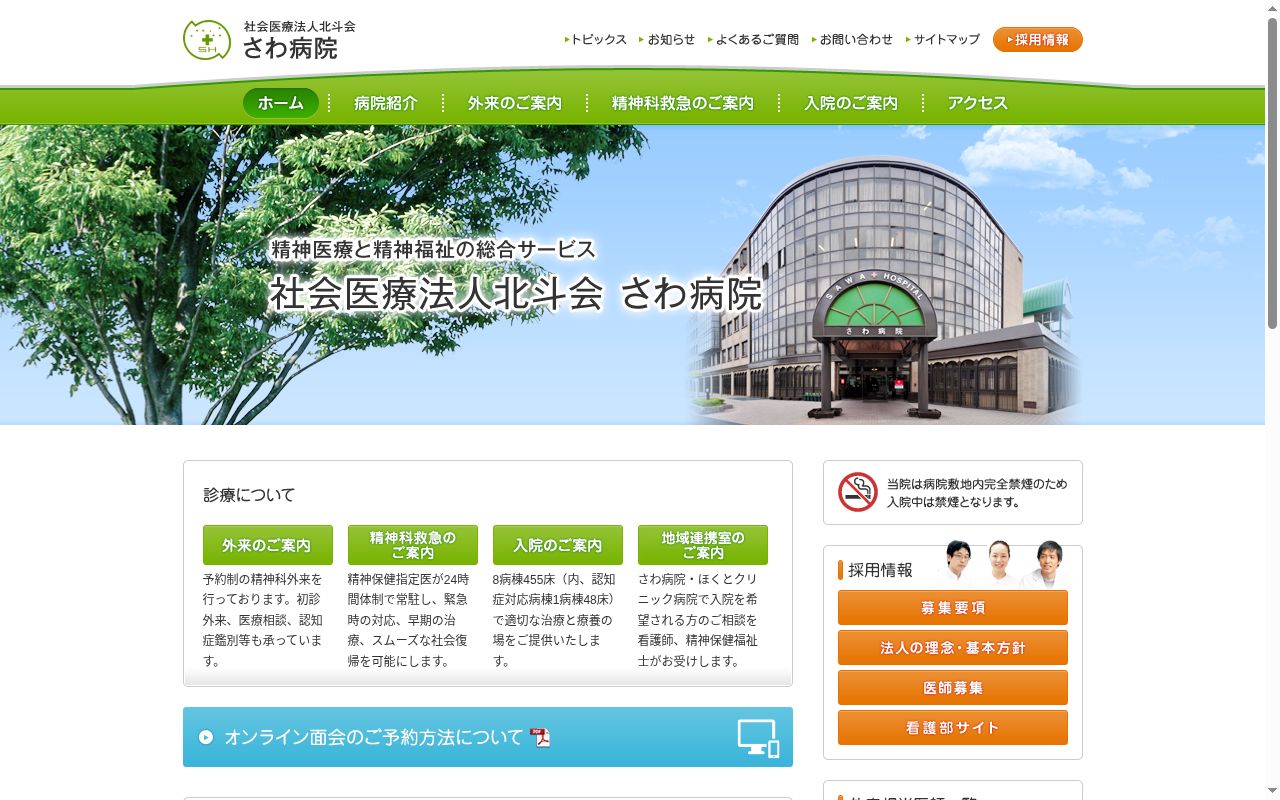Open 法人の理念・基本方針 button
This screenshot has height=800, width=1280.
click(953, 647)
